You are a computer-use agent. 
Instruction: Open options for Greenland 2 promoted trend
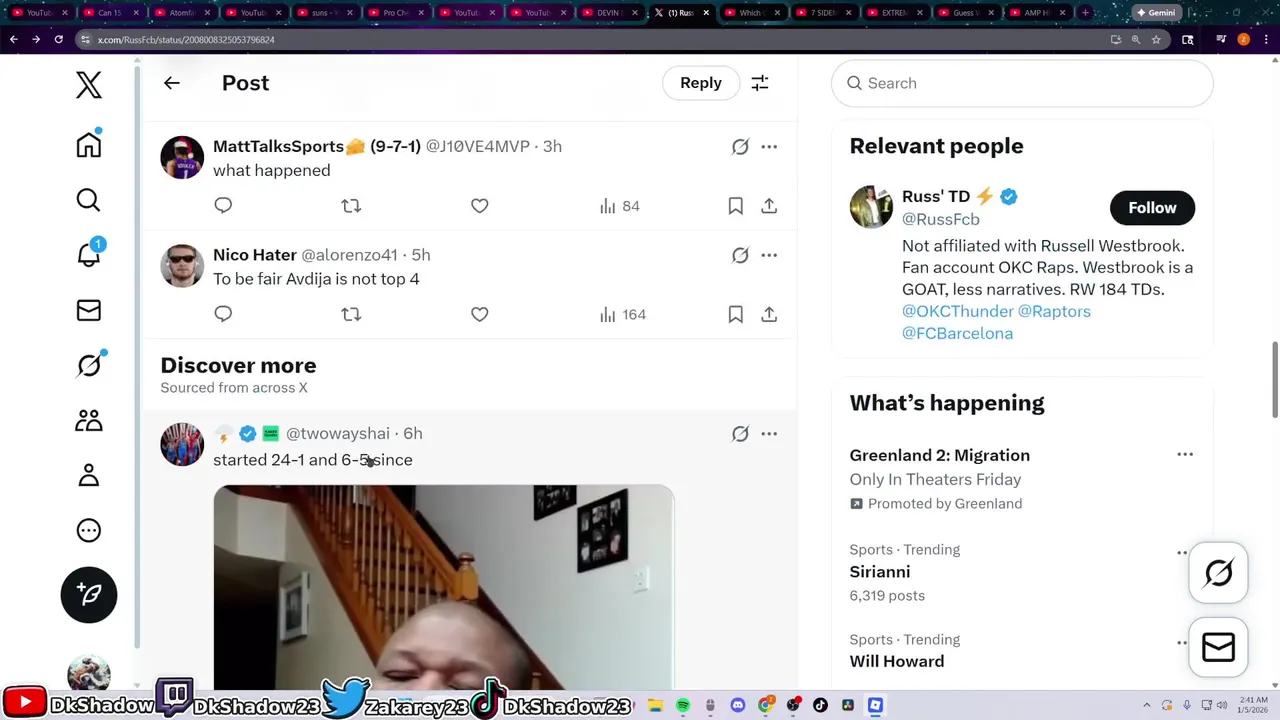point(1185,455)
